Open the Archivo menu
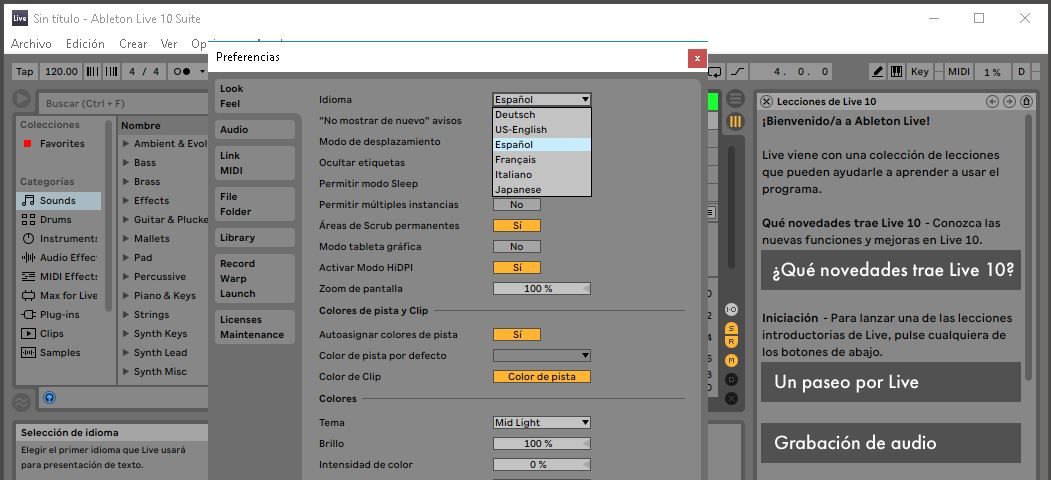The height and width of the screenshot is (480, 1051). 32,44
